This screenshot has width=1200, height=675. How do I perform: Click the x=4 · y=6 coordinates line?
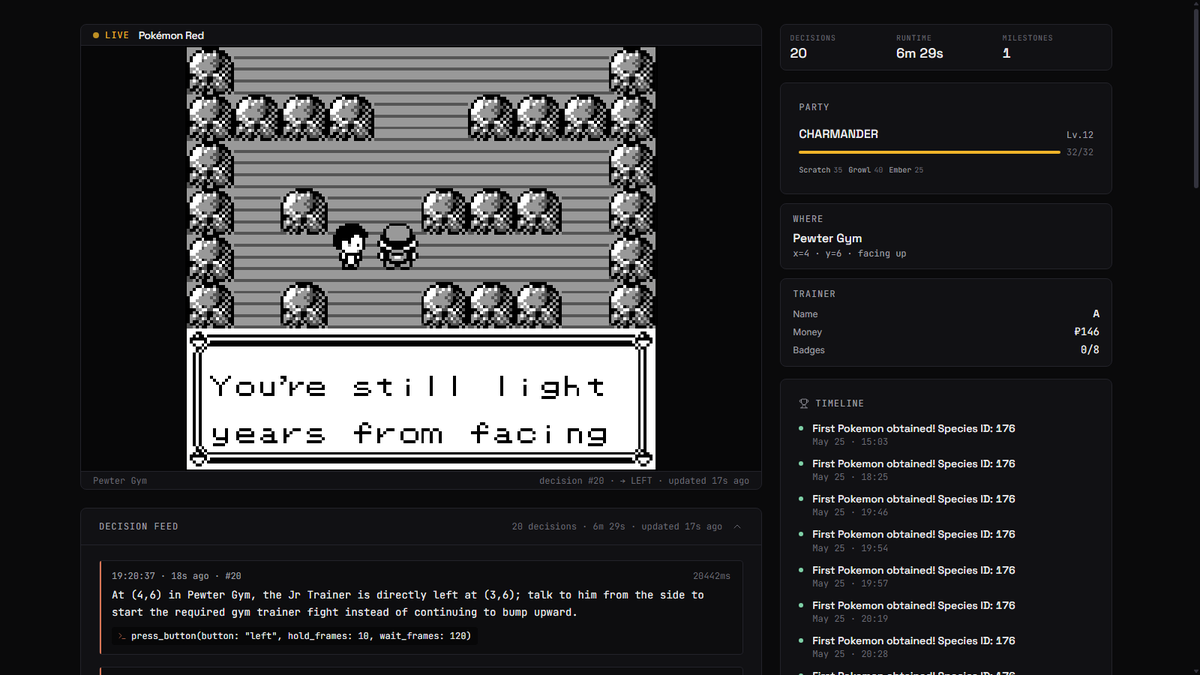coord(850,254)
